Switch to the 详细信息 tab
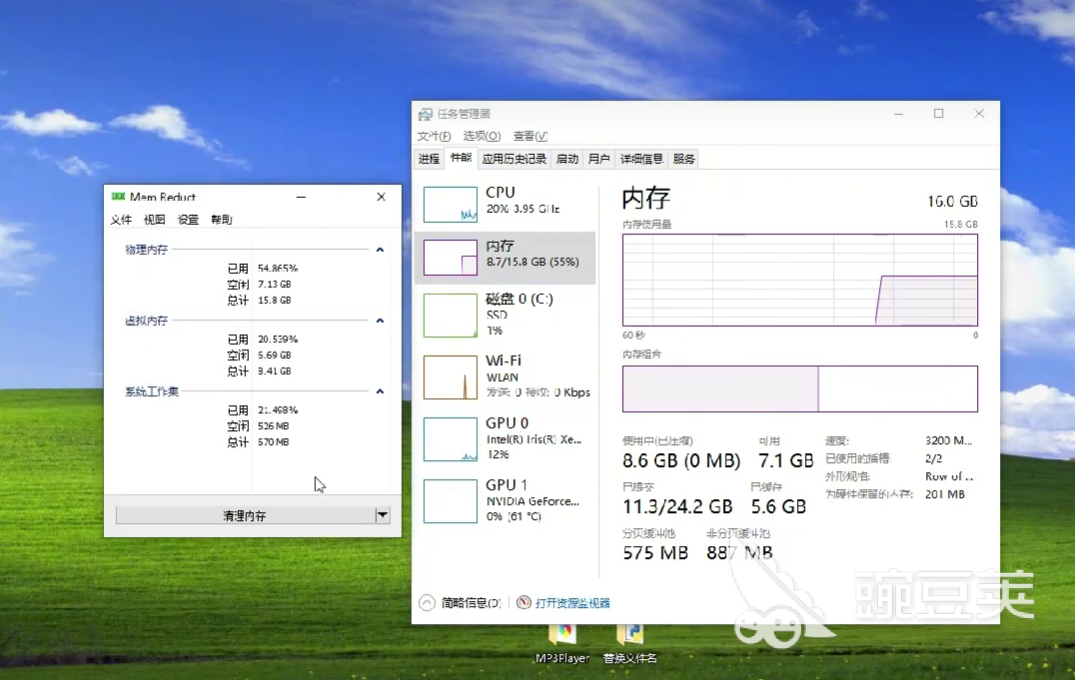The image size is (1075, 680). click(x=641, y=159)
